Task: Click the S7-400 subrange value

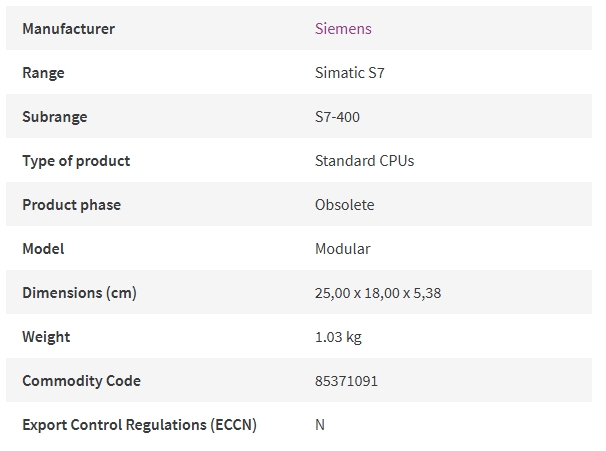Action: tap(337, 117)
